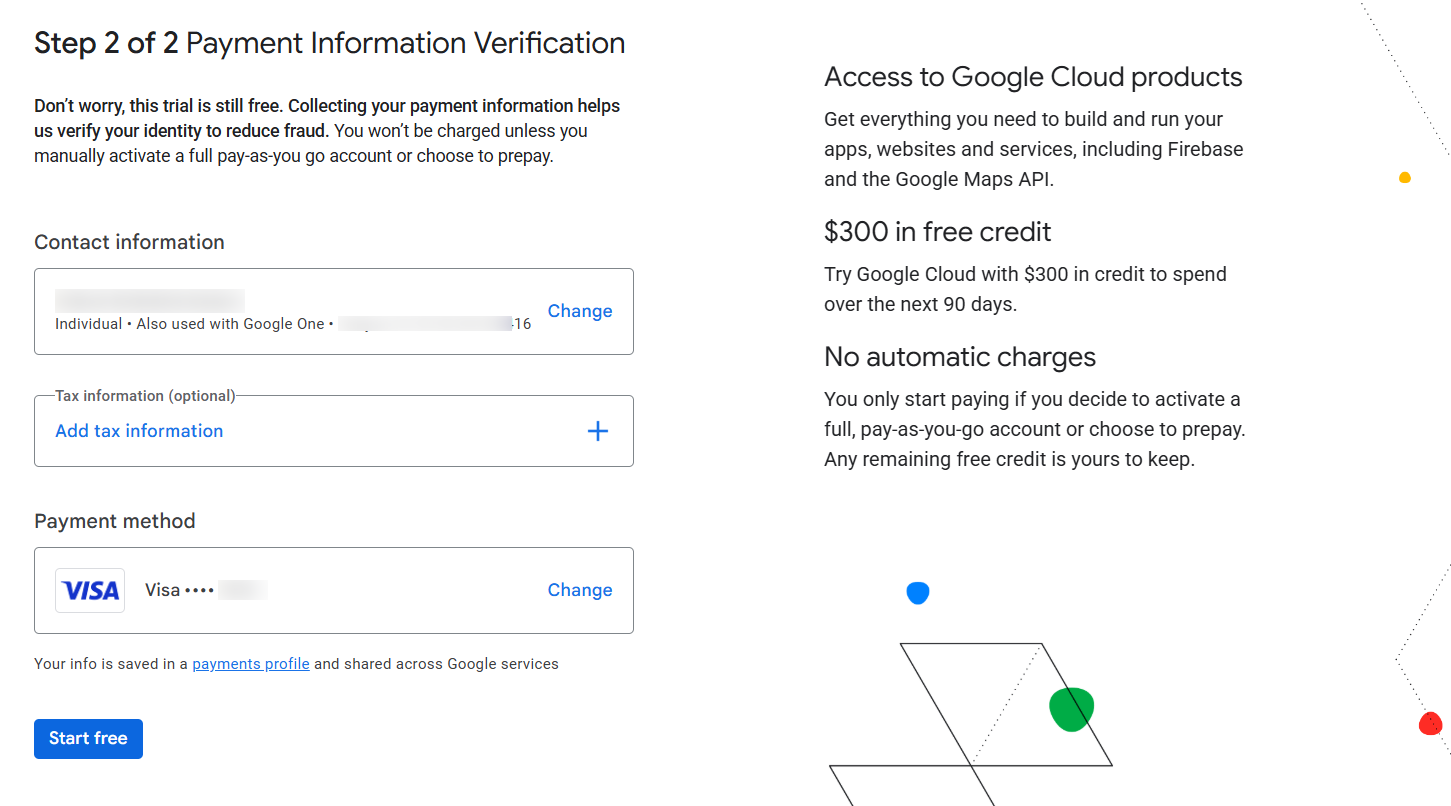The height and width of the screenshot is (806, 1451).
Task: Click 'Try Google Cloud with $300' paragraph
Action: pos(1025,289)
